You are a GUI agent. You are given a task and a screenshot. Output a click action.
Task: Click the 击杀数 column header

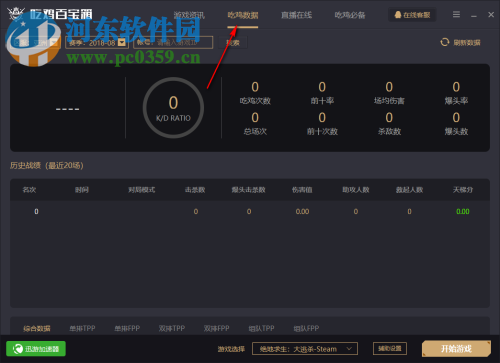195,190
